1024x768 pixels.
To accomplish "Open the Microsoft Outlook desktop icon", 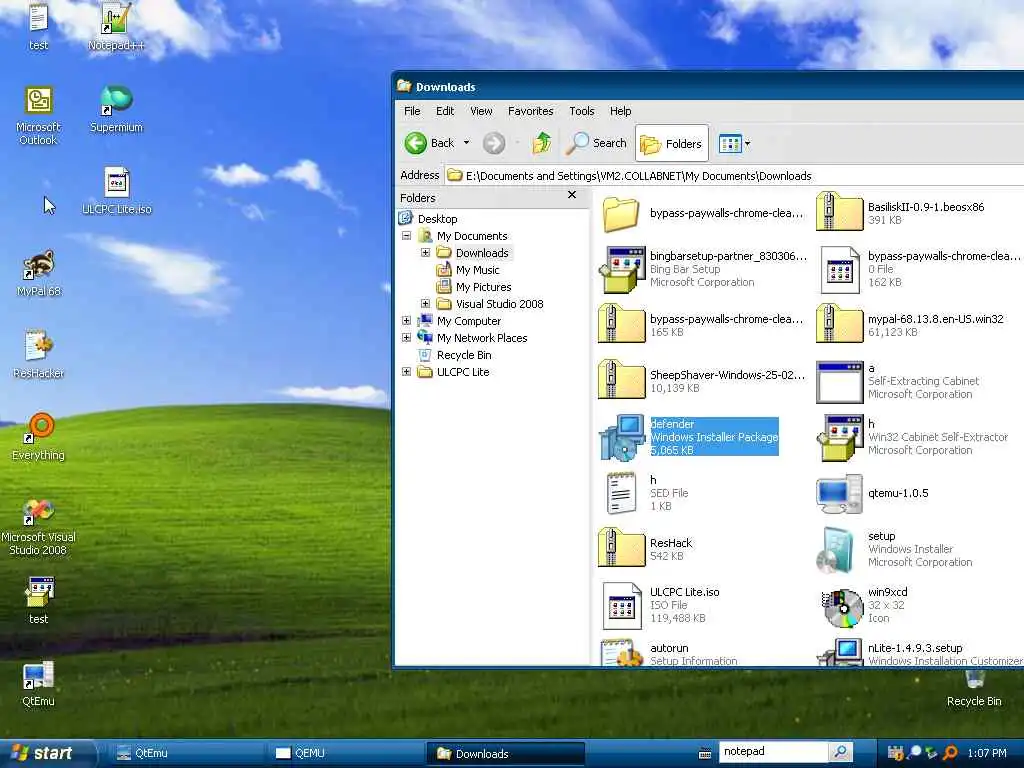I will pyautogui.click(x=39, y=115).
